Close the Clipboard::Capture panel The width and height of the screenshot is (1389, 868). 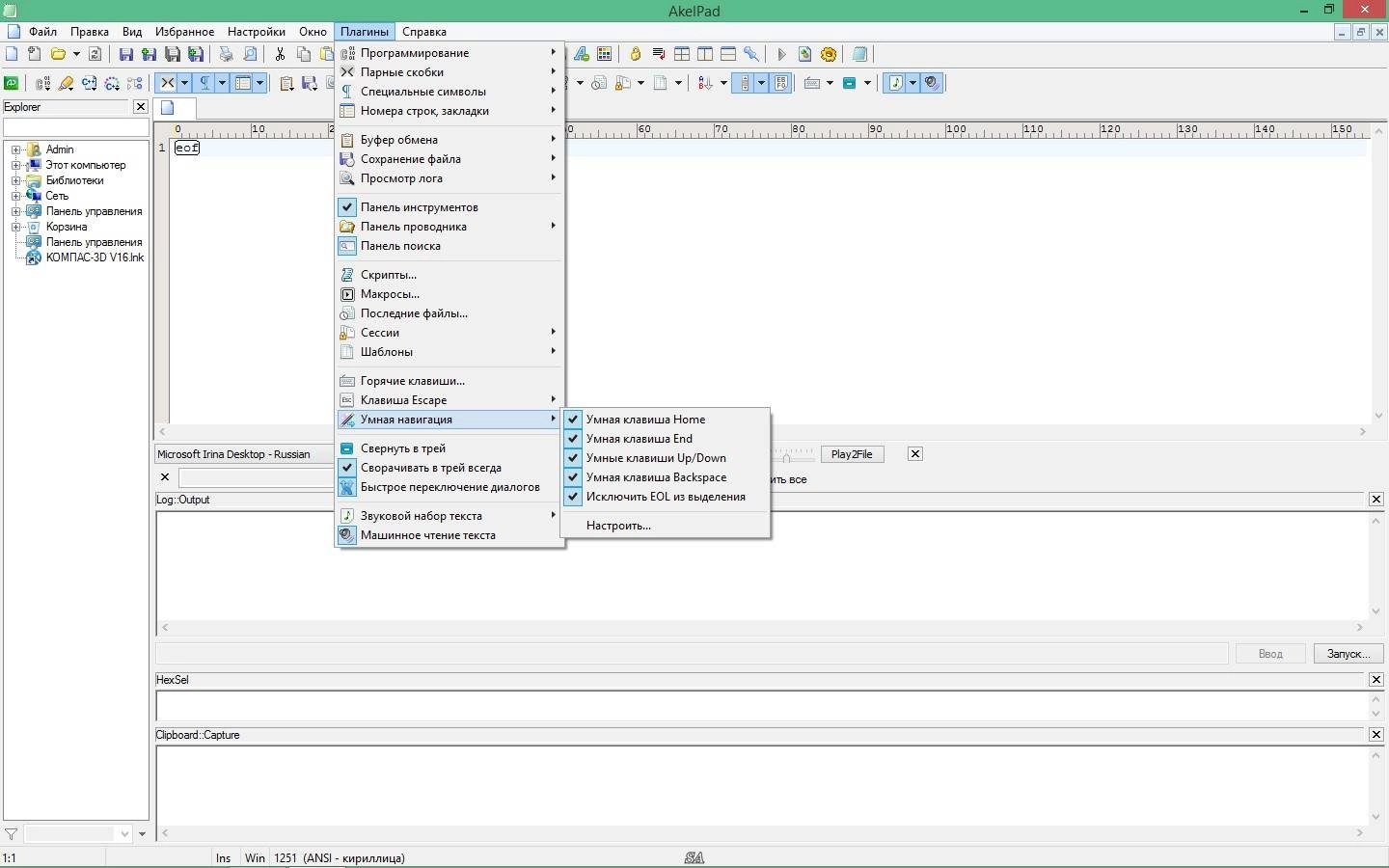pyautogui.click(x=1376, y=735)
